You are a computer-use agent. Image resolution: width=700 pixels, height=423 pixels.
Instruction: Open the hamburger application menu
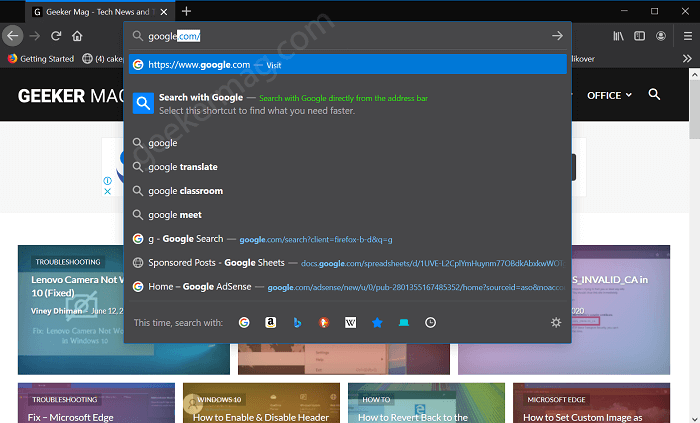pyautogui.click(x=688, y=36)
